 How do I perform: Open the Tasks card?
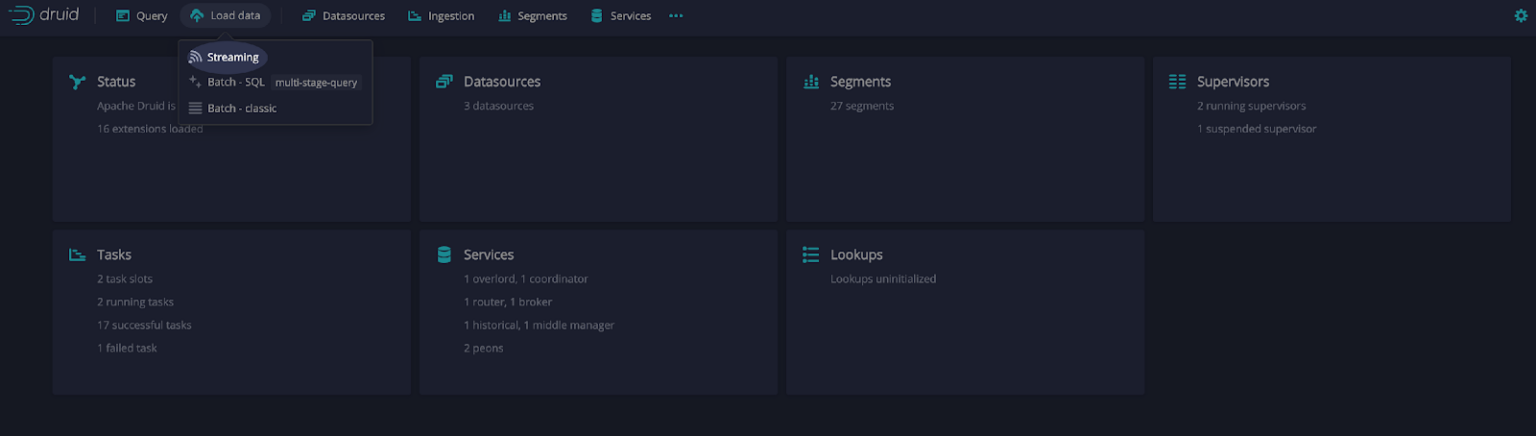[231, 312]
